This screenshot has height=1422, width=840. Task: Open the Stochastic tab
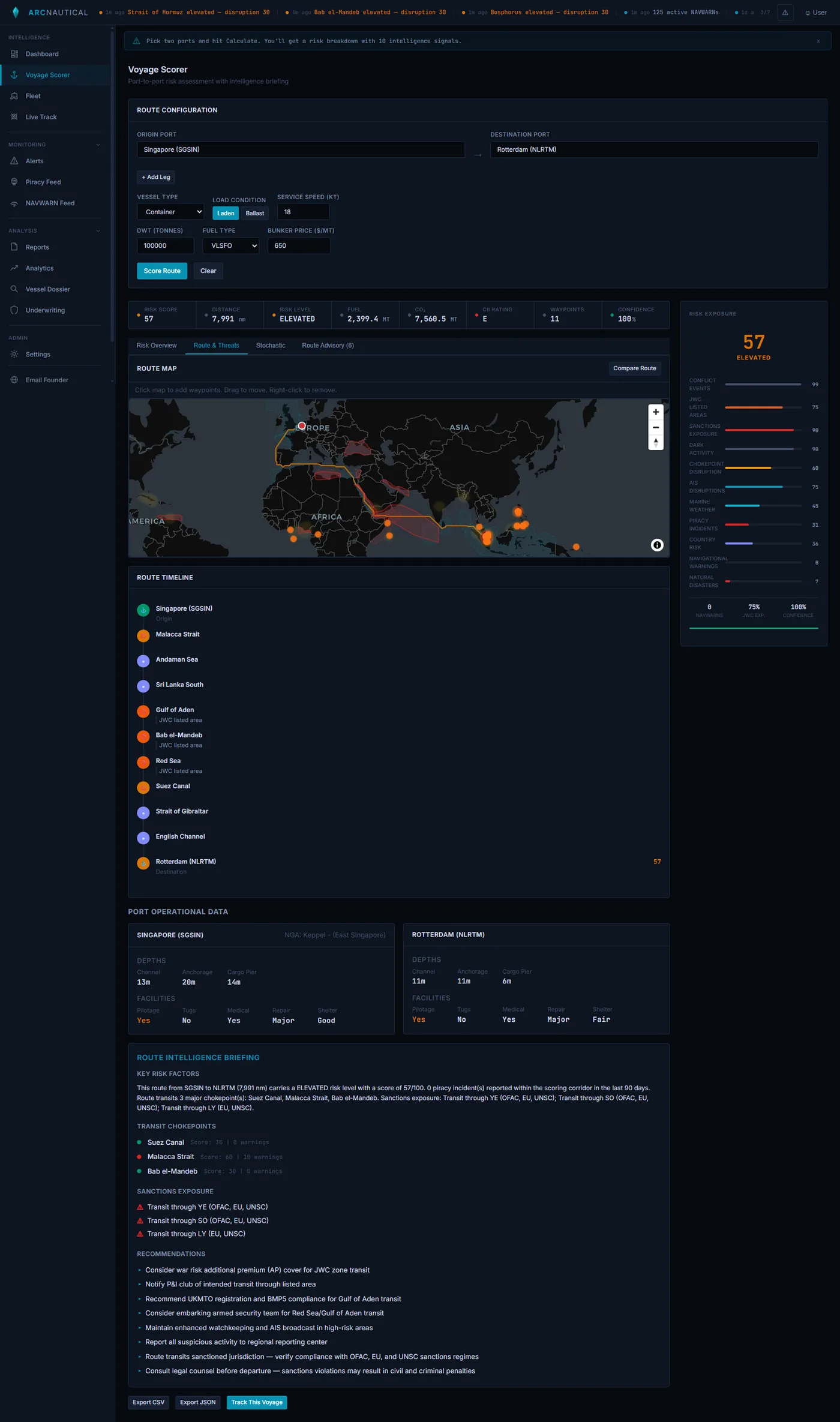click(x=271, y=346)
